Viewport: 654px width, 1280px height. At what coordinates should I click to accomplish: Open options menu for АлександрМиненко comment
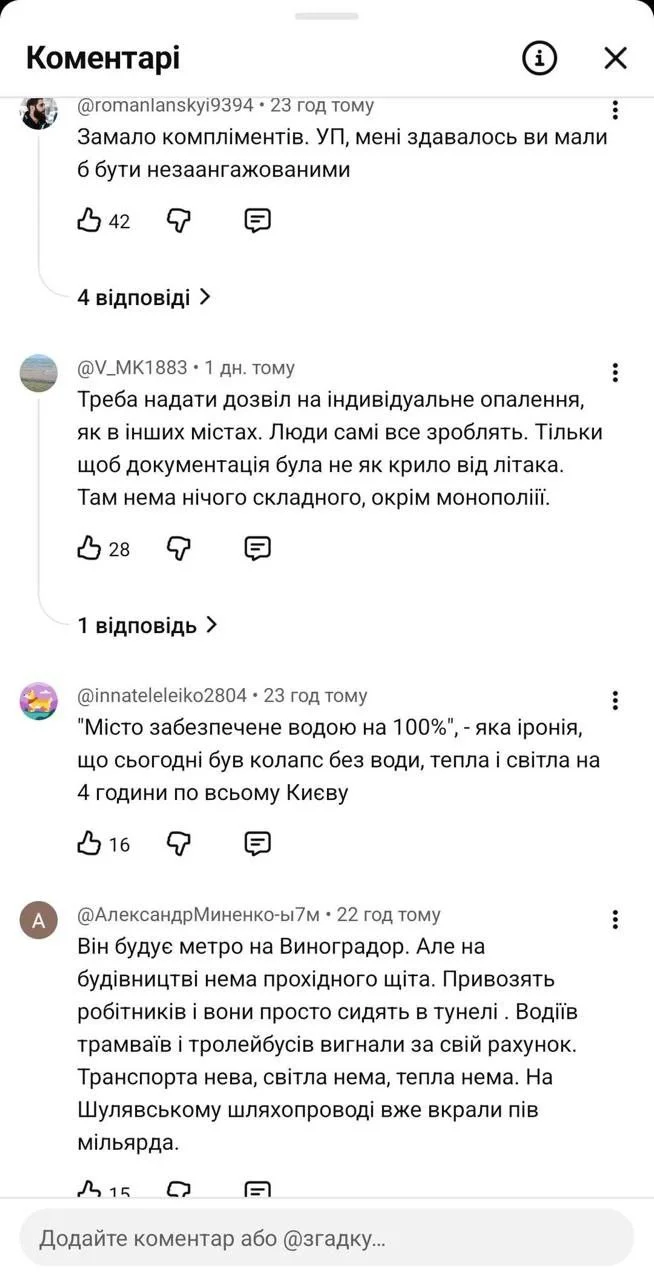[x=615, y=920]
